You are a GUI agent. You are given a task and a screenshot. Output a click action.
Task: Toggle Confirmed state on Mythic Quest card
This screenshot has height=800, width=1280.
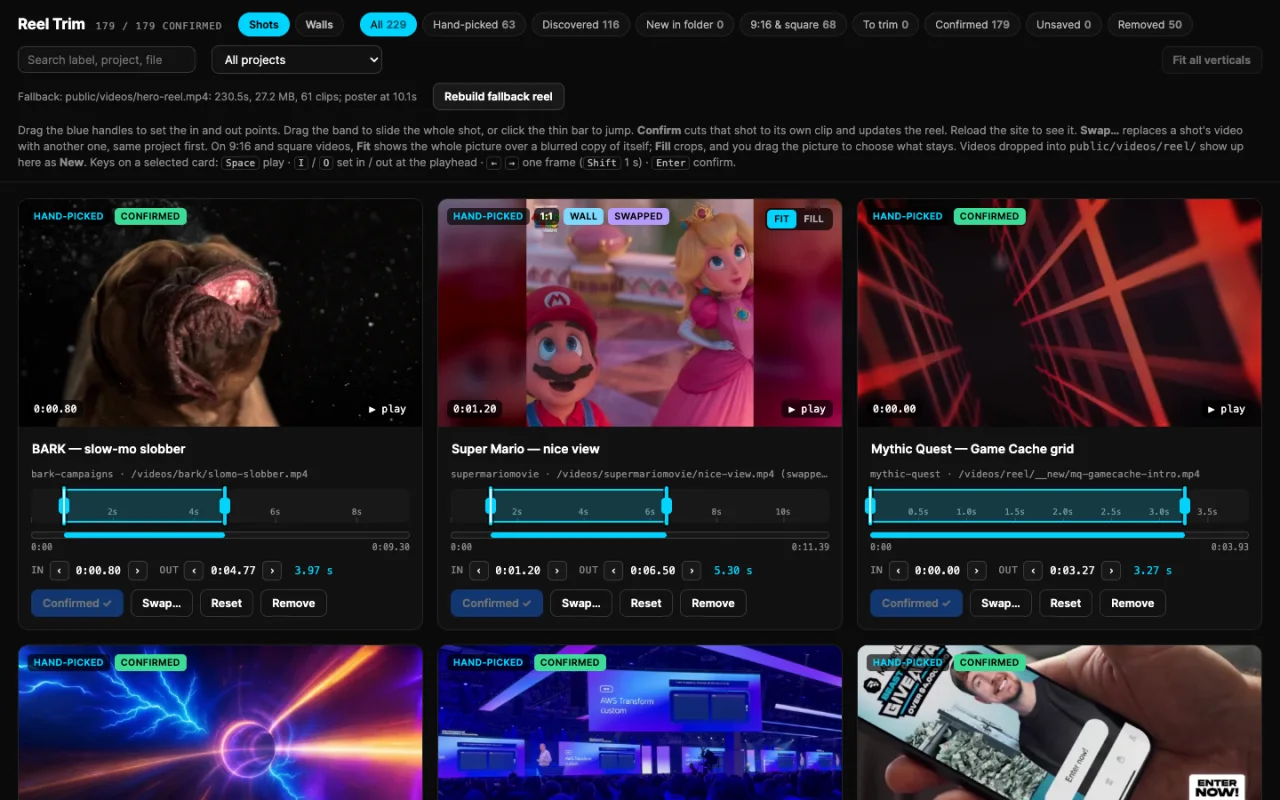[916, 603]
